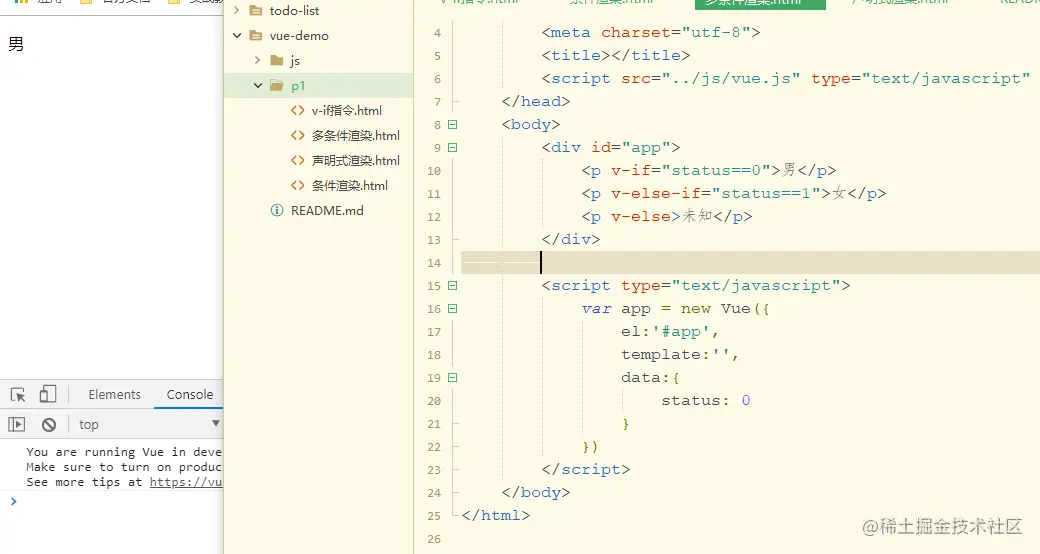This screenshot has width=1040, height=554.
Task: Click the v-else-if="status==1" attribute text
Action: pos(716,193)
